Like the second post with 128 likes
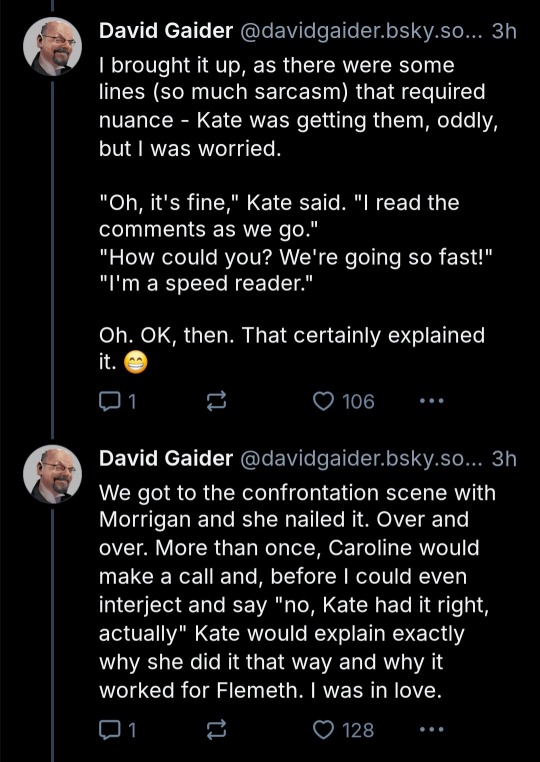Screen dimensions: 540x762 point(322,729)
